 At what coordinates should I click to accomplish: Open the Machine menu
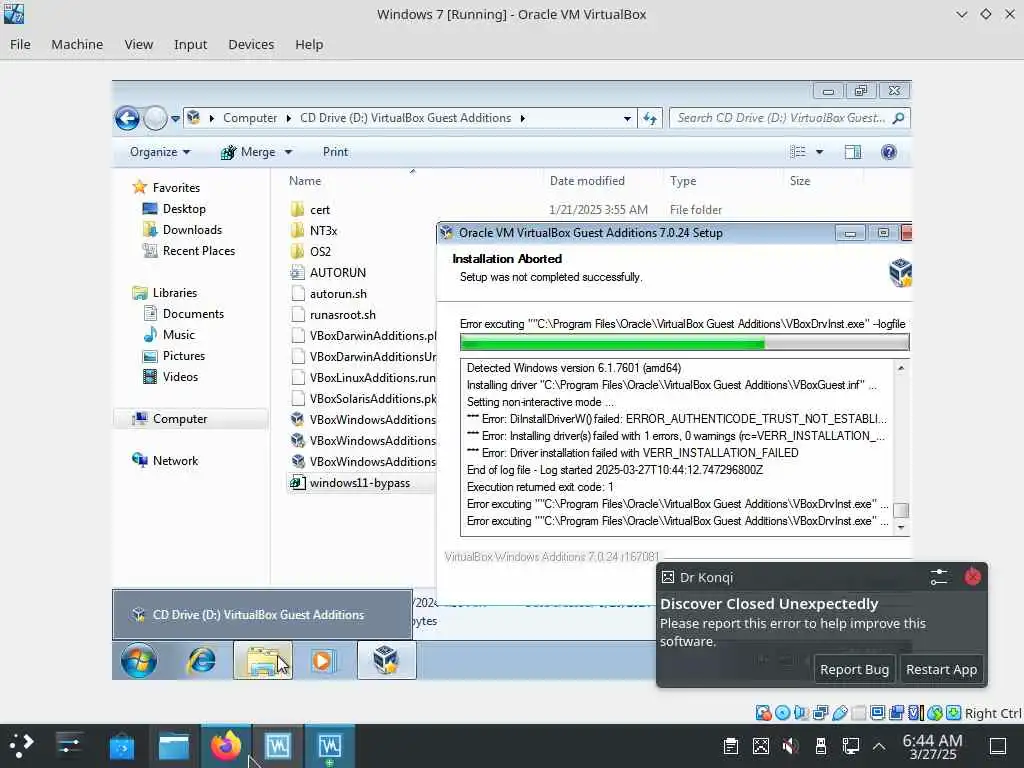tap(77, 44)
